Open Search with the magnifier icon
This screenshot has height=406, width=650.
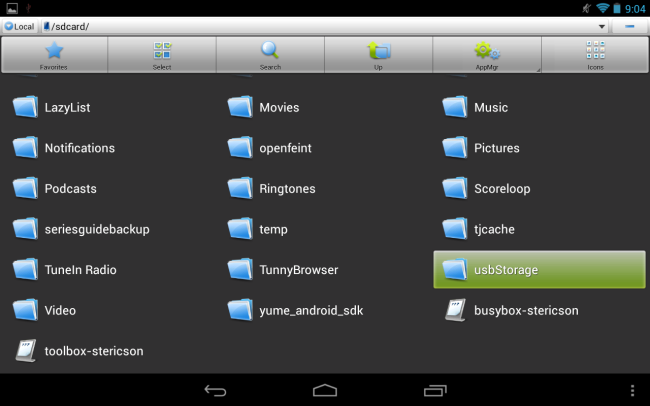(270, 55)
